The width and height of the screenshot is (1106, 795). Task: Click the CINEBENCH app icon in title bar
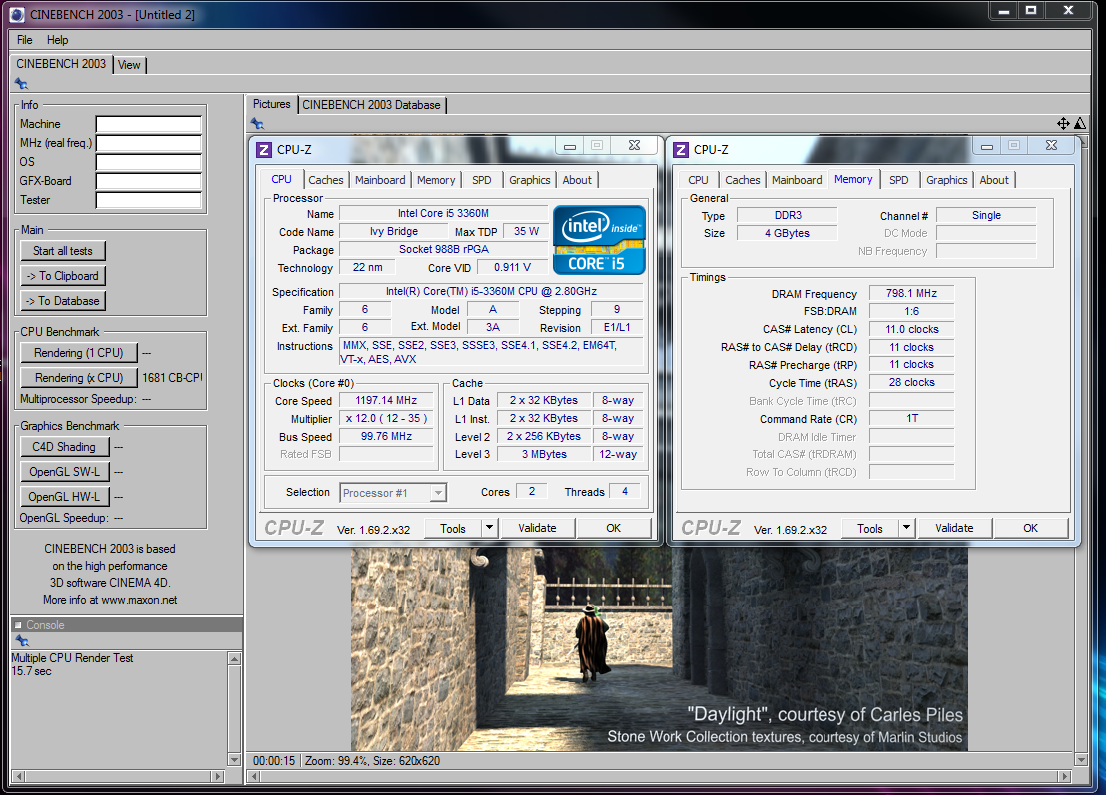(17, 14)
